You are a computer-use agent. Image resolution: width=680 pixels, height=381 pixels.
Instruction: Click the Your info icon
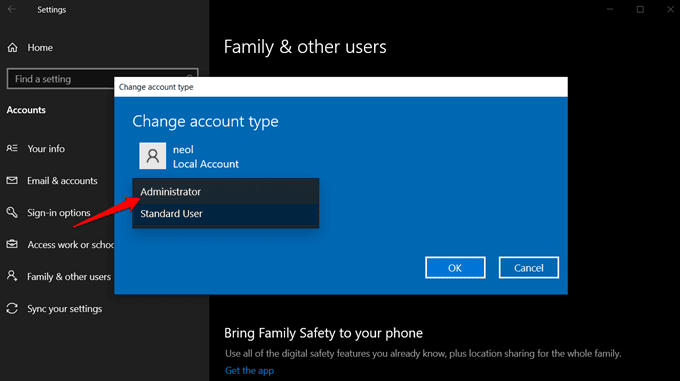(x=12, y=148)
